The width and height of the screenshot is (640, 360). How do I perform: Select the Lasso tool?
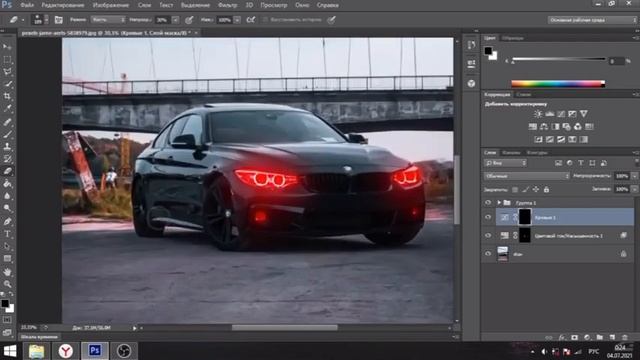7,71
